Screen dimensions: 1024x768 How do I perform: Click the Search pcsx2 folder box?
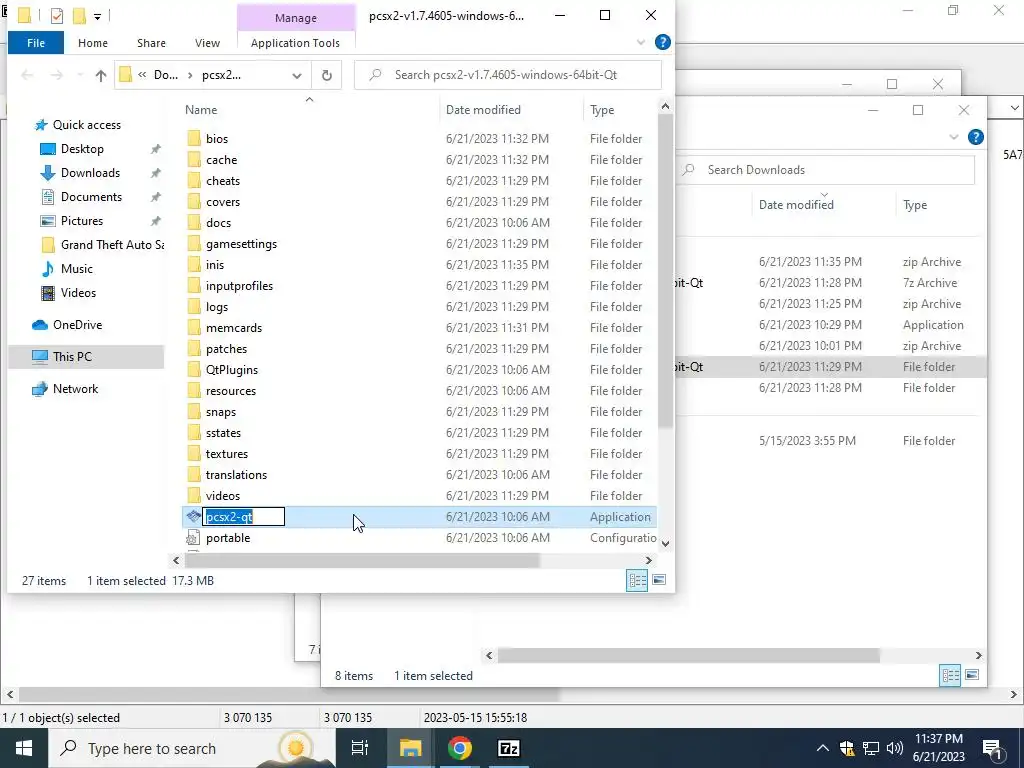[507, 75]
